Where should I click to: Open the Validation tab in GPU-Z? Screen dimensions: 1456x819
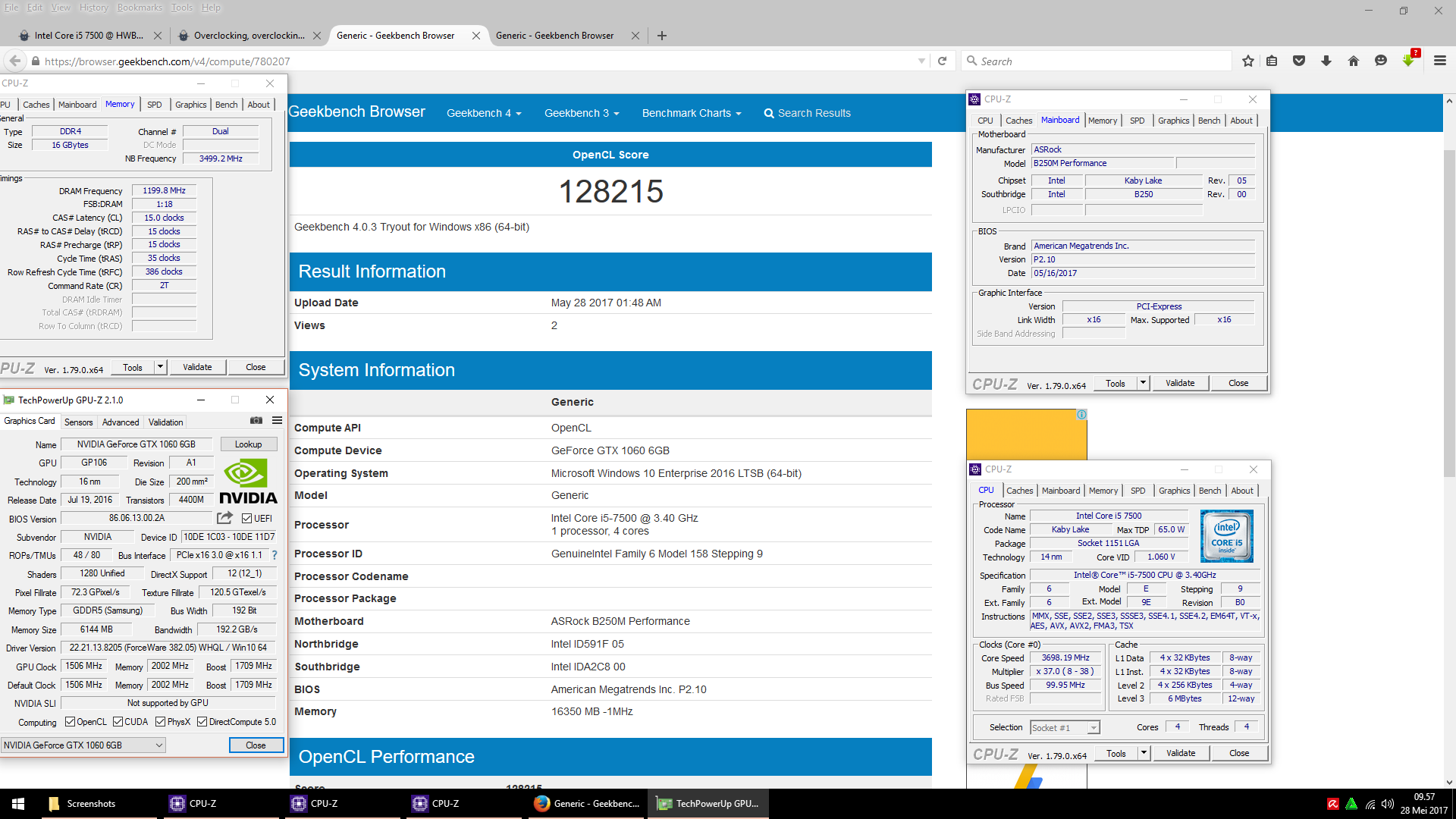click(x=165, y=422)
